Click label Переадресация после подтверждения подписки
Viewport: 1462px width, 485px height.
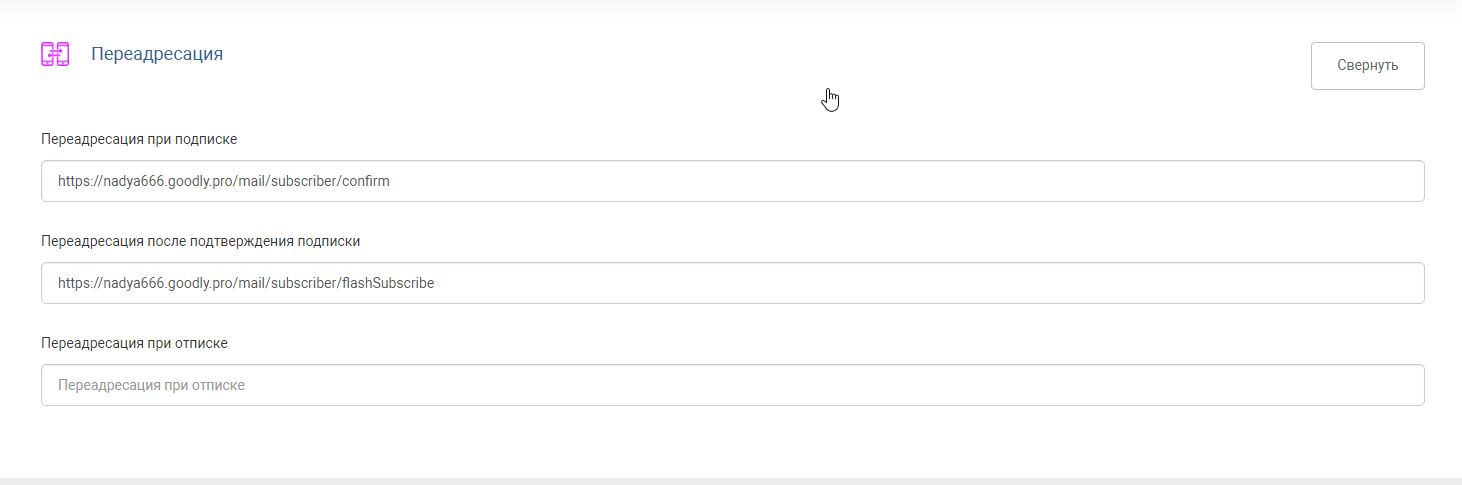point(201,241)
